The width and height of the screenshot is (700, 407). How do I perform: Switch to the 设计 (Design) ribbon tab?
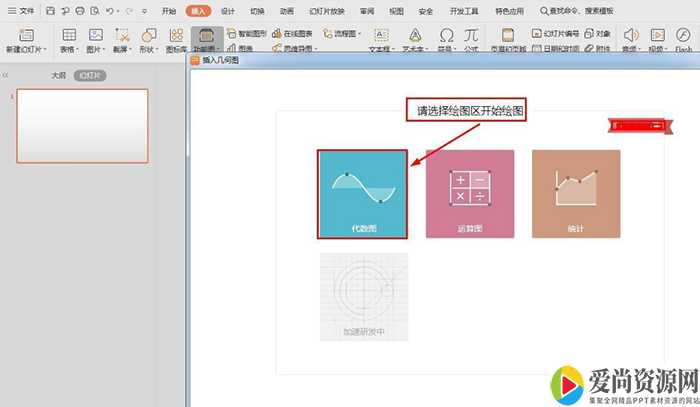click(x=228, y=10)
